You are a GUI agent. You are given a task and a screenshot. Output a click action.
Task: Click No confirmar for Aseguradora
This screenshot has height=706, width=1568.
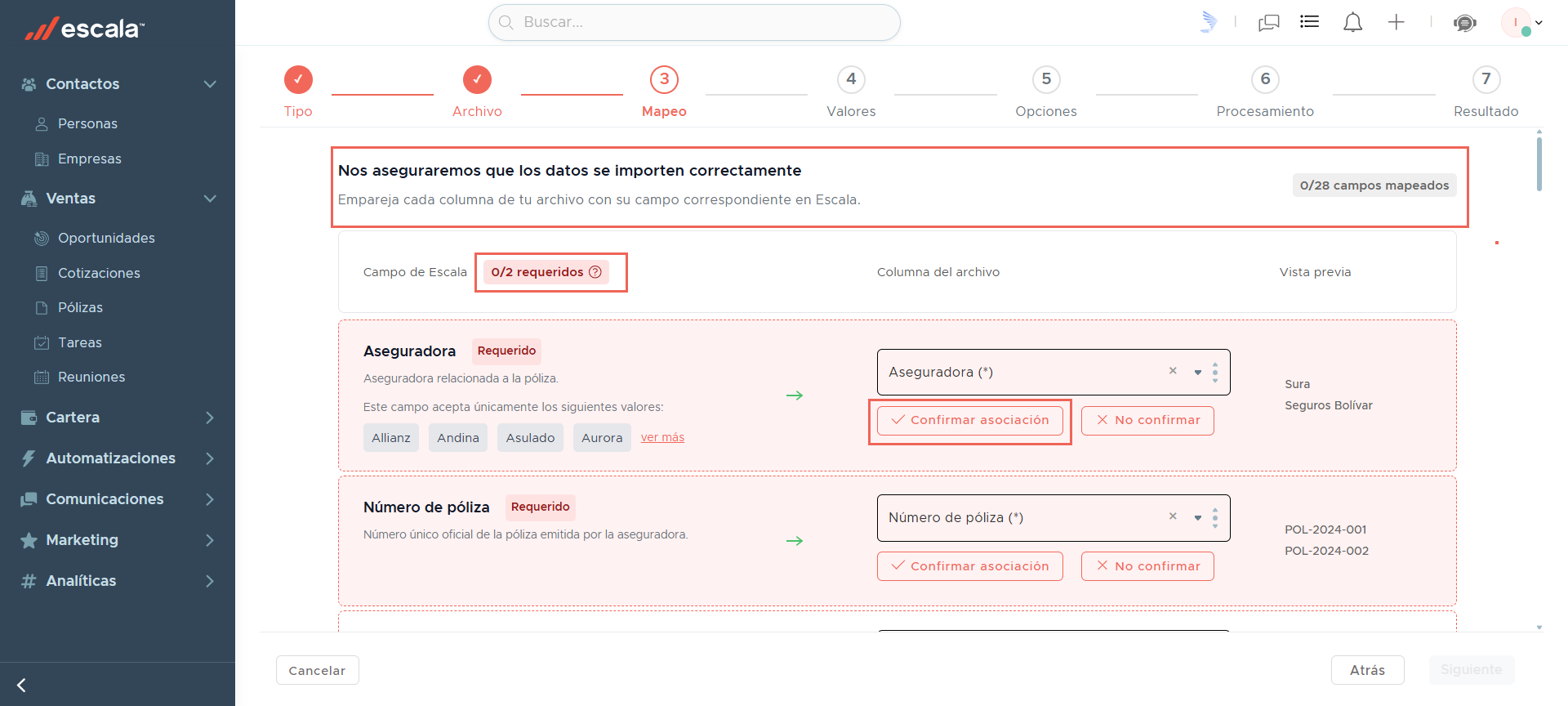coord(1147,420)
